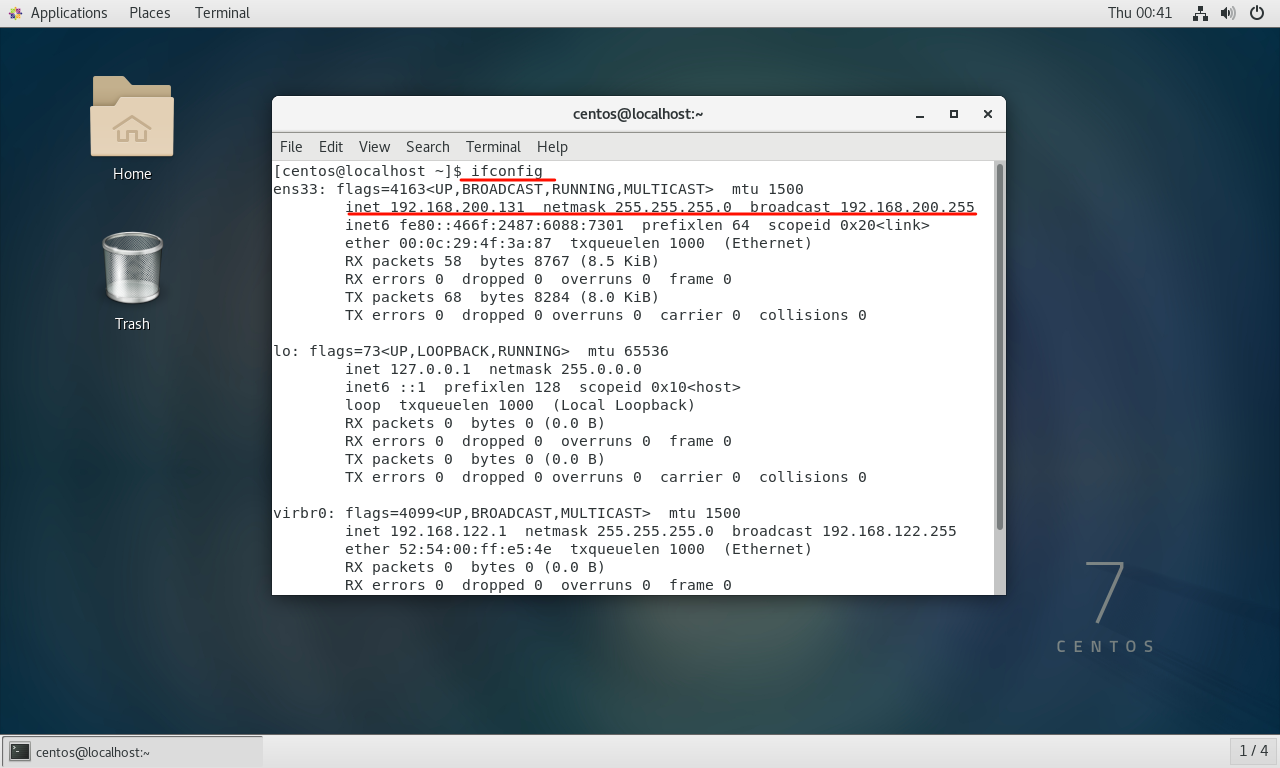Click the Trash label on desktop

coord(132,324)
